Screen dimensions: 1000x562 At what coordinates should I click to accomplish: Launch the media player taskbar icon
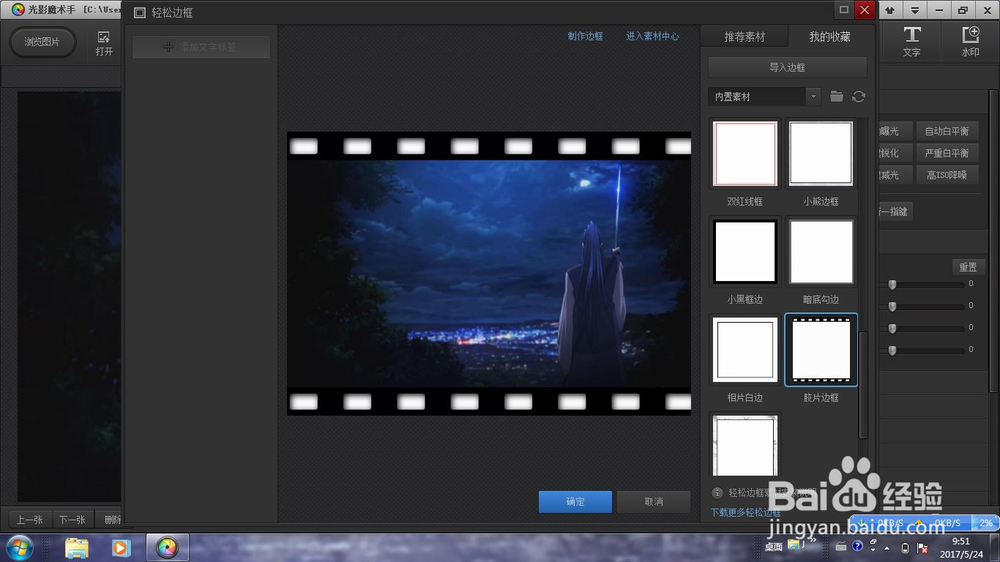pos(121,548)
